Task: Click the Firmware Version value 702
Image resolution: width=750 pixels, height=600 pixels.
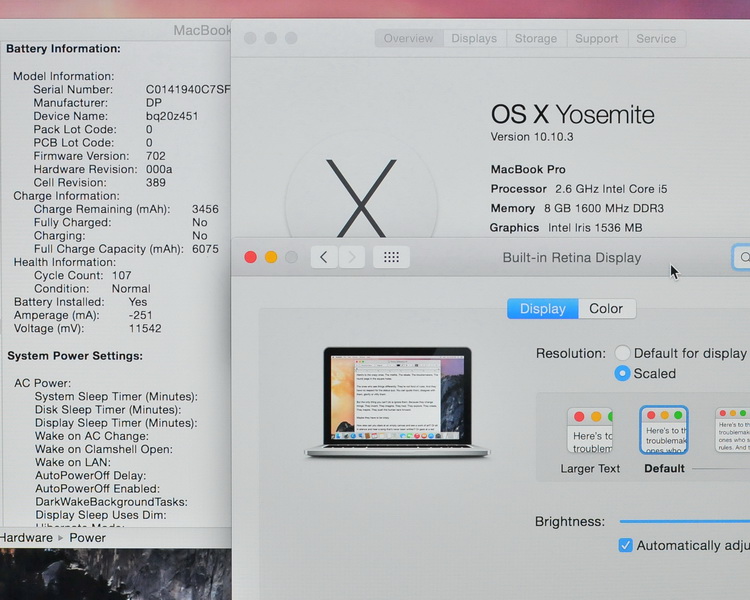Action: [155, 156]
